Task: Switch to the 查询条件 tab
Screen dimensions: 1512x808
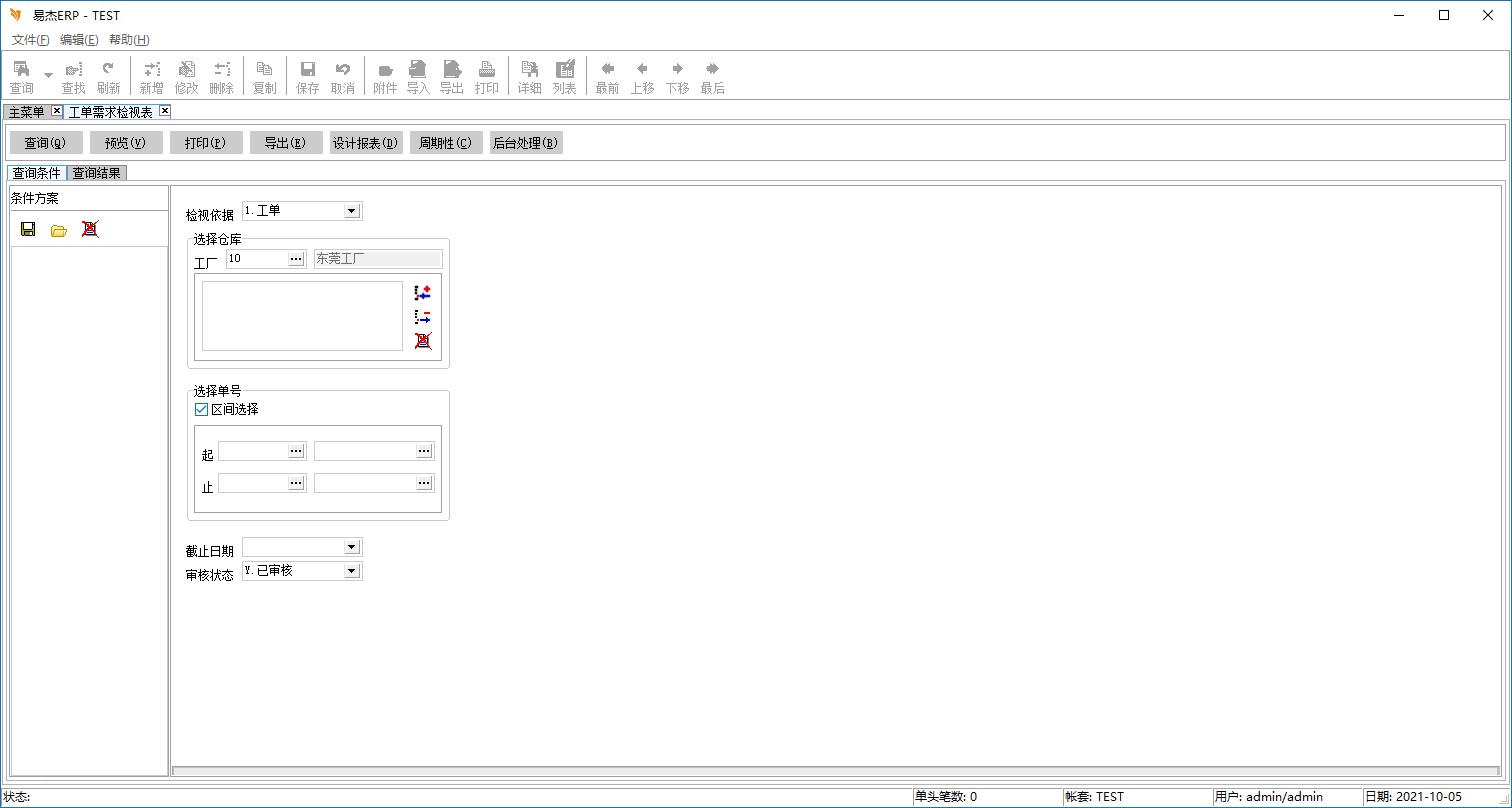Action: tap(36, 173)
